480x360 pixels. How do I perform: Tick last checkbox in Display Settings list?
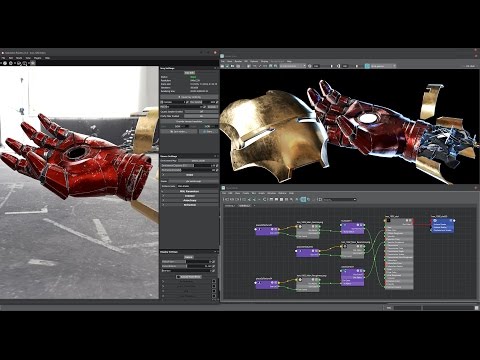[x=214, y=296]
